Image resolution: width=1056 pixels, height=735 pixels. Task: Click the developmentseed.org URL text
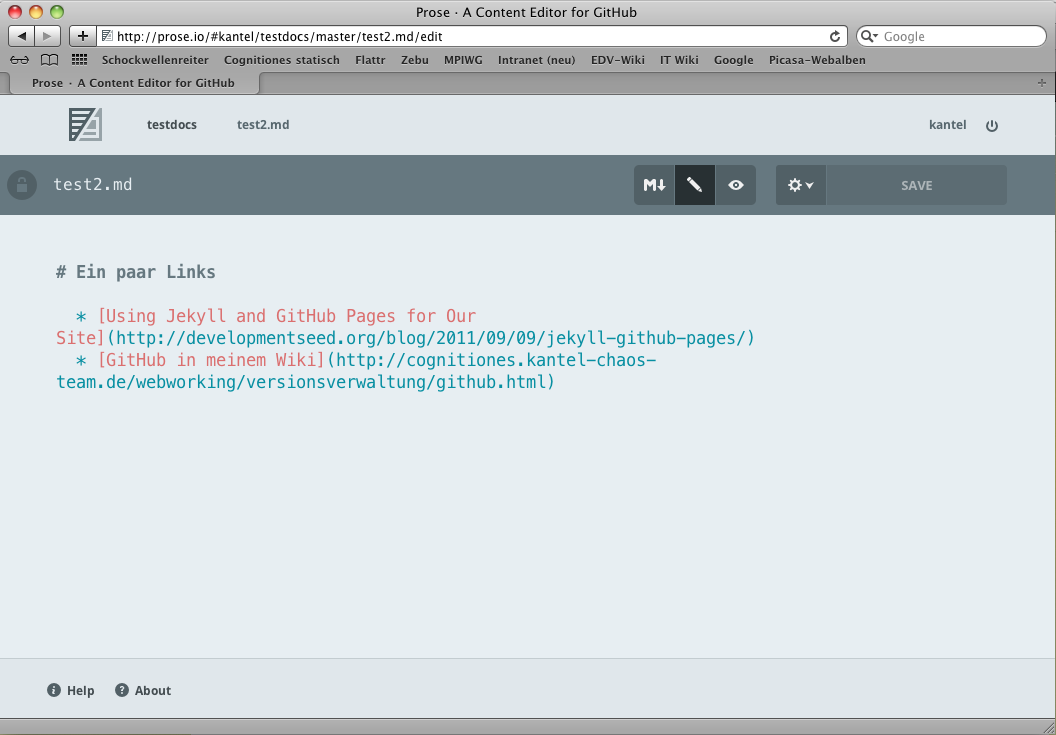coord(431,338)
